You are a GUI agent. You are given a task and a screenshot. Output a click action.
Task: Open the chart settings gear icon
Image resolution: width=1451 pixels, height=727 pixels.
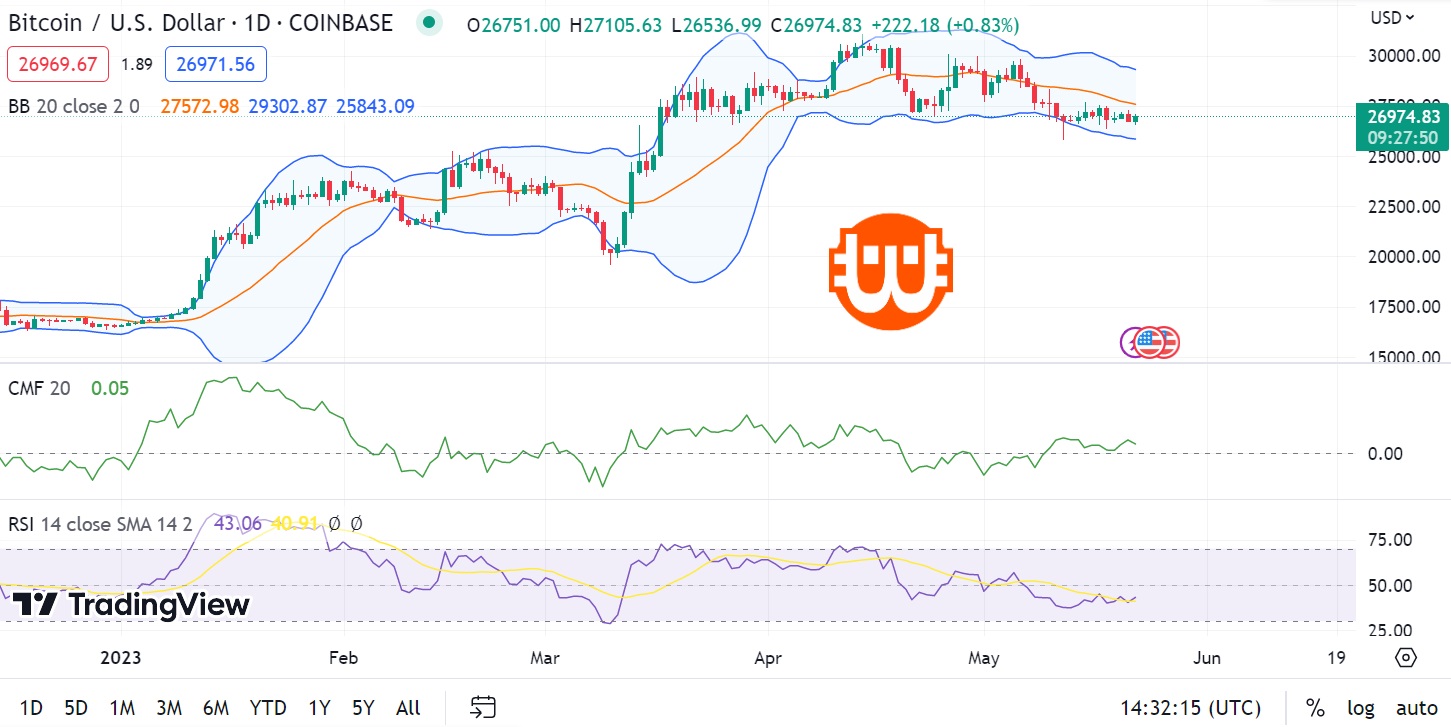pyautogui.click(x=1406, y=657)
